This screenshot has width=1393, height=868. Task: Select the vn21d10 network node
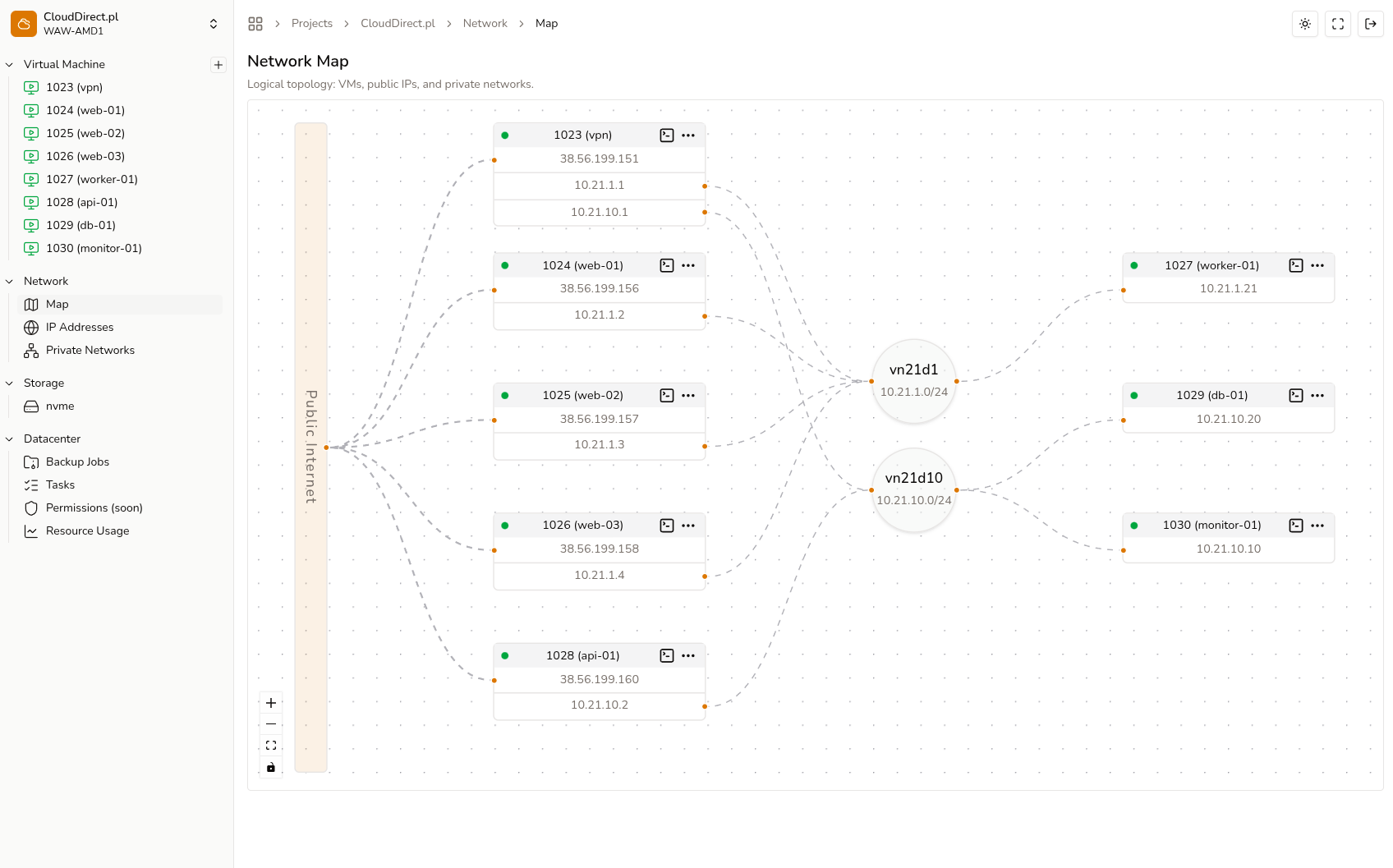click(x=913, y=489)
